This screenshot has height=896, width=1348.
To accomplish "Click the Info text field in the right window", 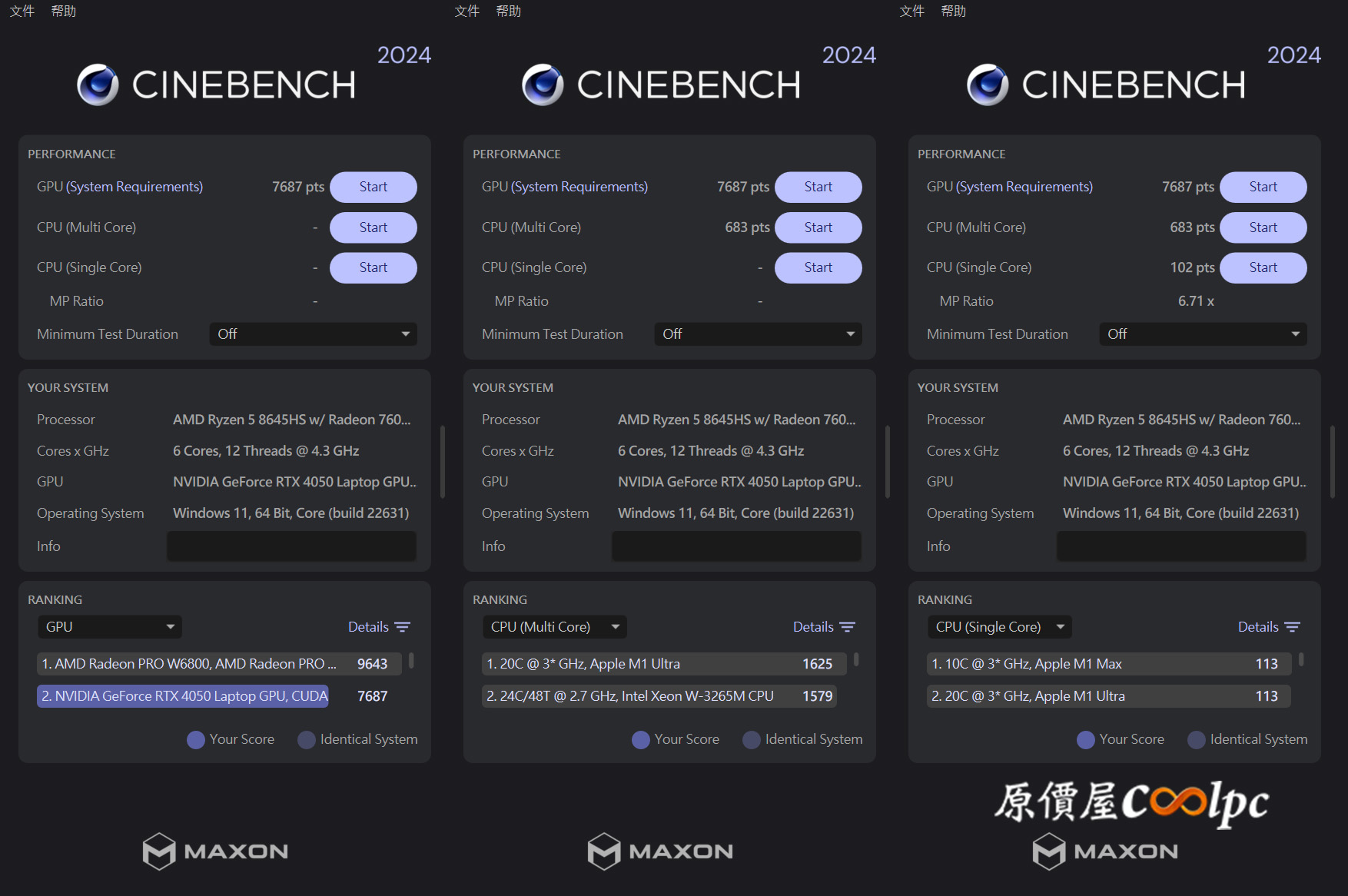I will tap(1181, 546).
